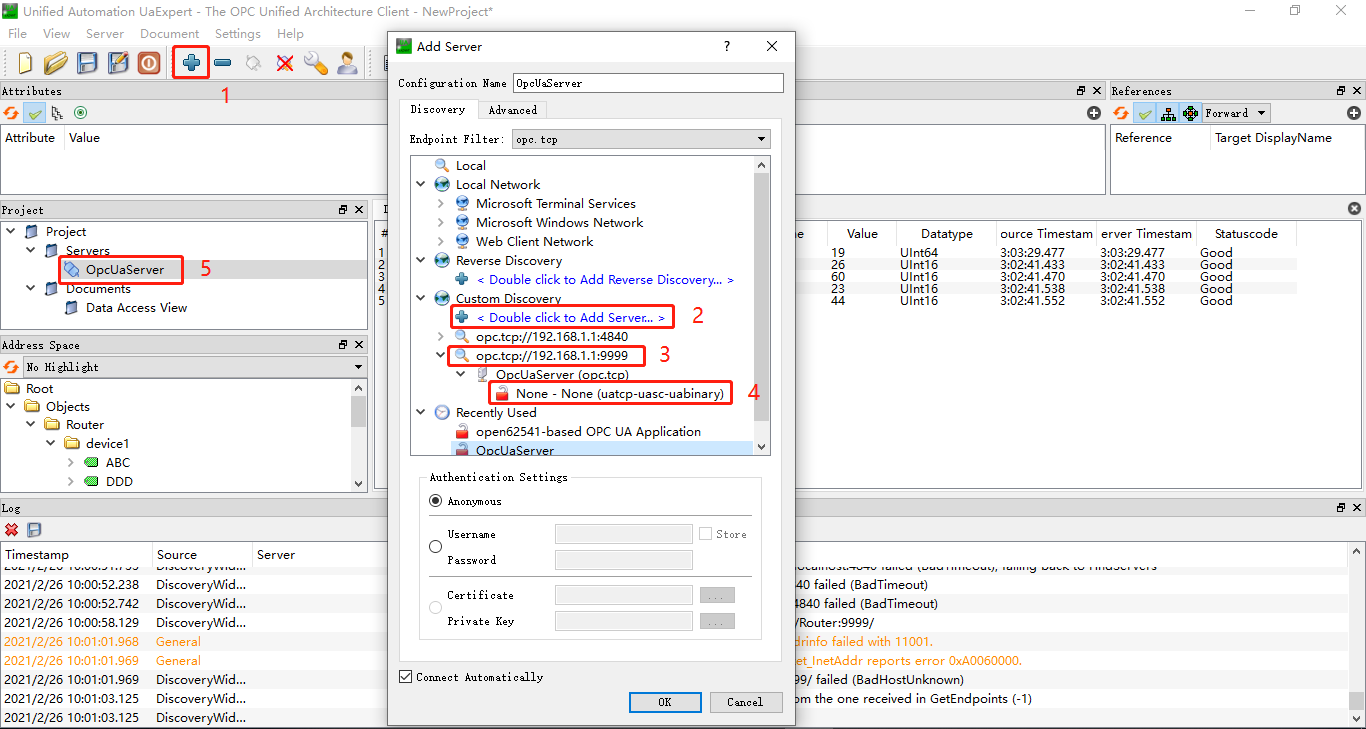Click the hierarchy icon in References toolbar

pyautogui.click(x=1168, y=113)
